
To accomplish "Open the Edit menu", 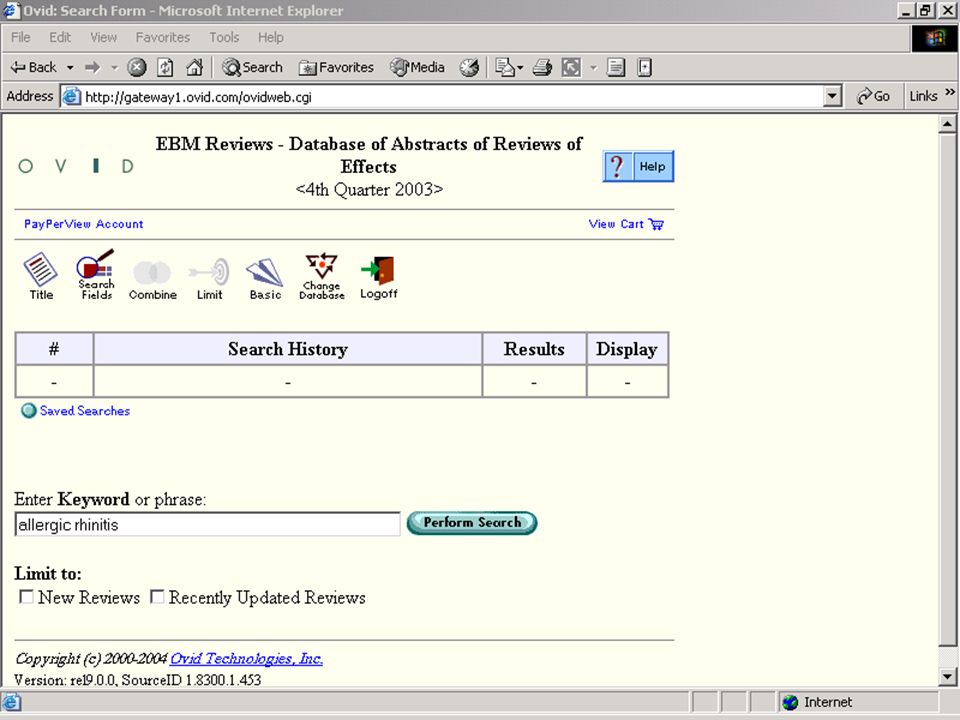I will pos(60,37).
